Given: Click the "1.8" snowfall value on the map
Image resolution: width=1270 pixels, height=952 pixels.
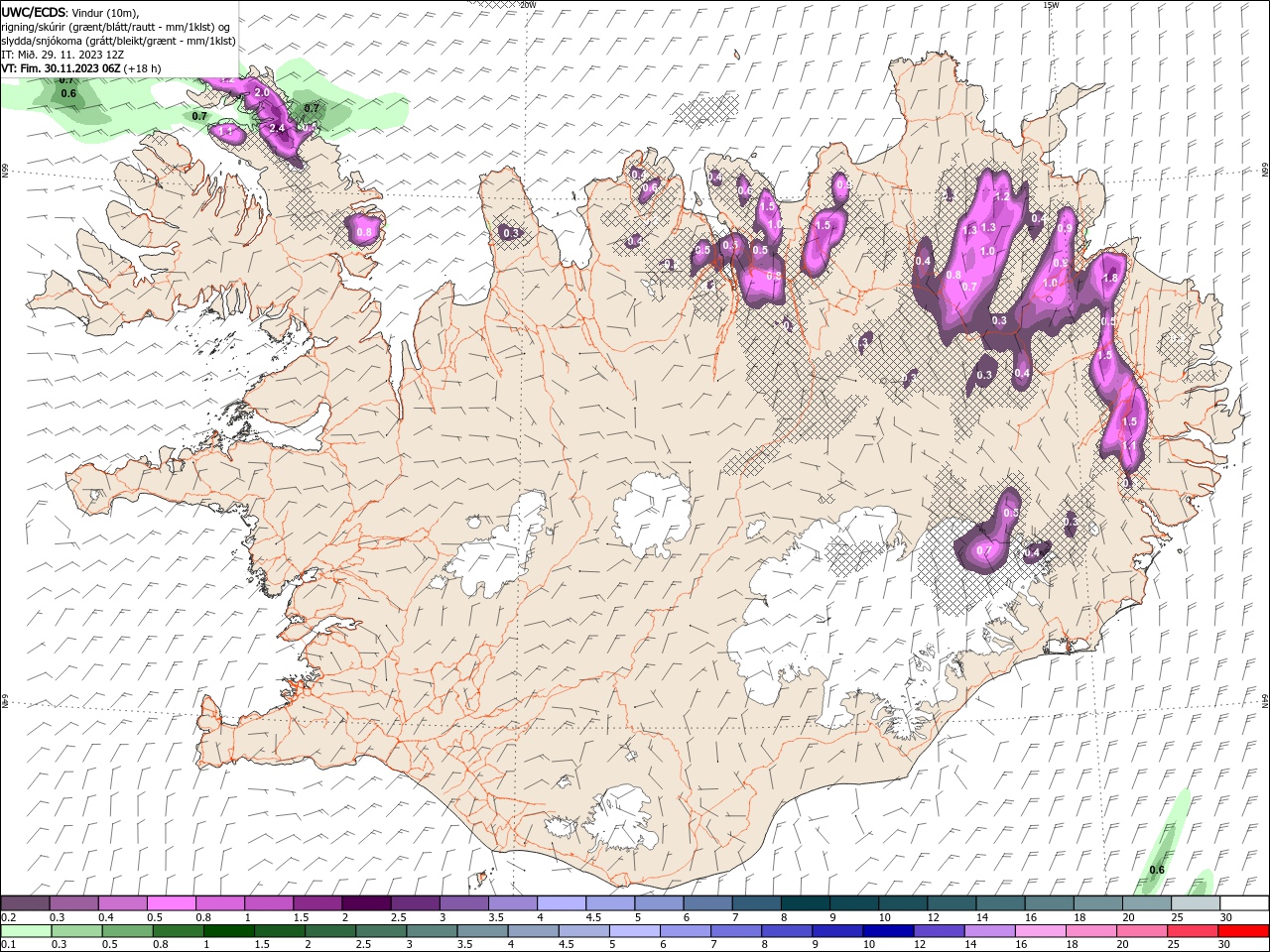Looking at the screenshot, I should point(1110,278).
